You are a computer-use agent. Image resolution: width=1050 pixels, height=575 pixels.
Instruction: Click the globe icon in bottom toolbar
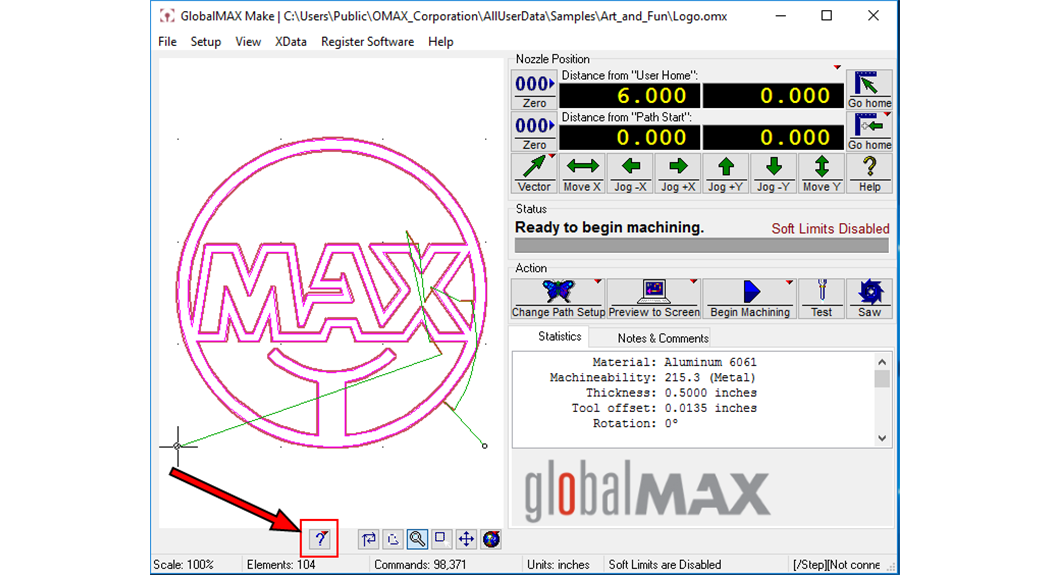(490, 539)
